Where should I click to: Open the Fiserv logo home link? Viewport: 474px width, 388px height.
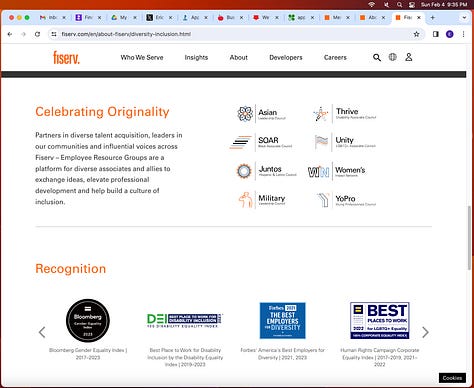click(66, 57)
